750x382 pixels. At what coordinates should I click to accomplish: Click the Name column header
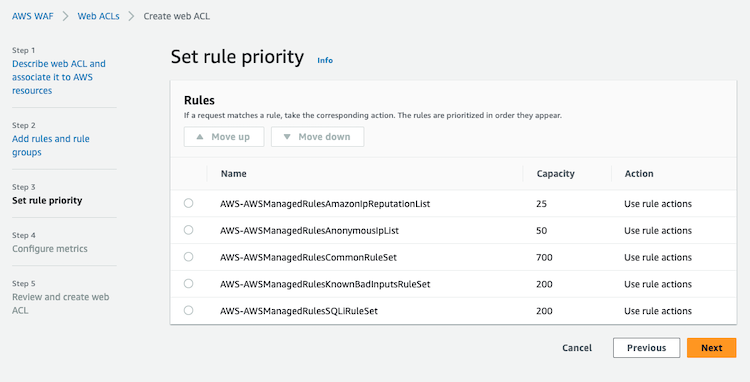click(x=233, y=174)
